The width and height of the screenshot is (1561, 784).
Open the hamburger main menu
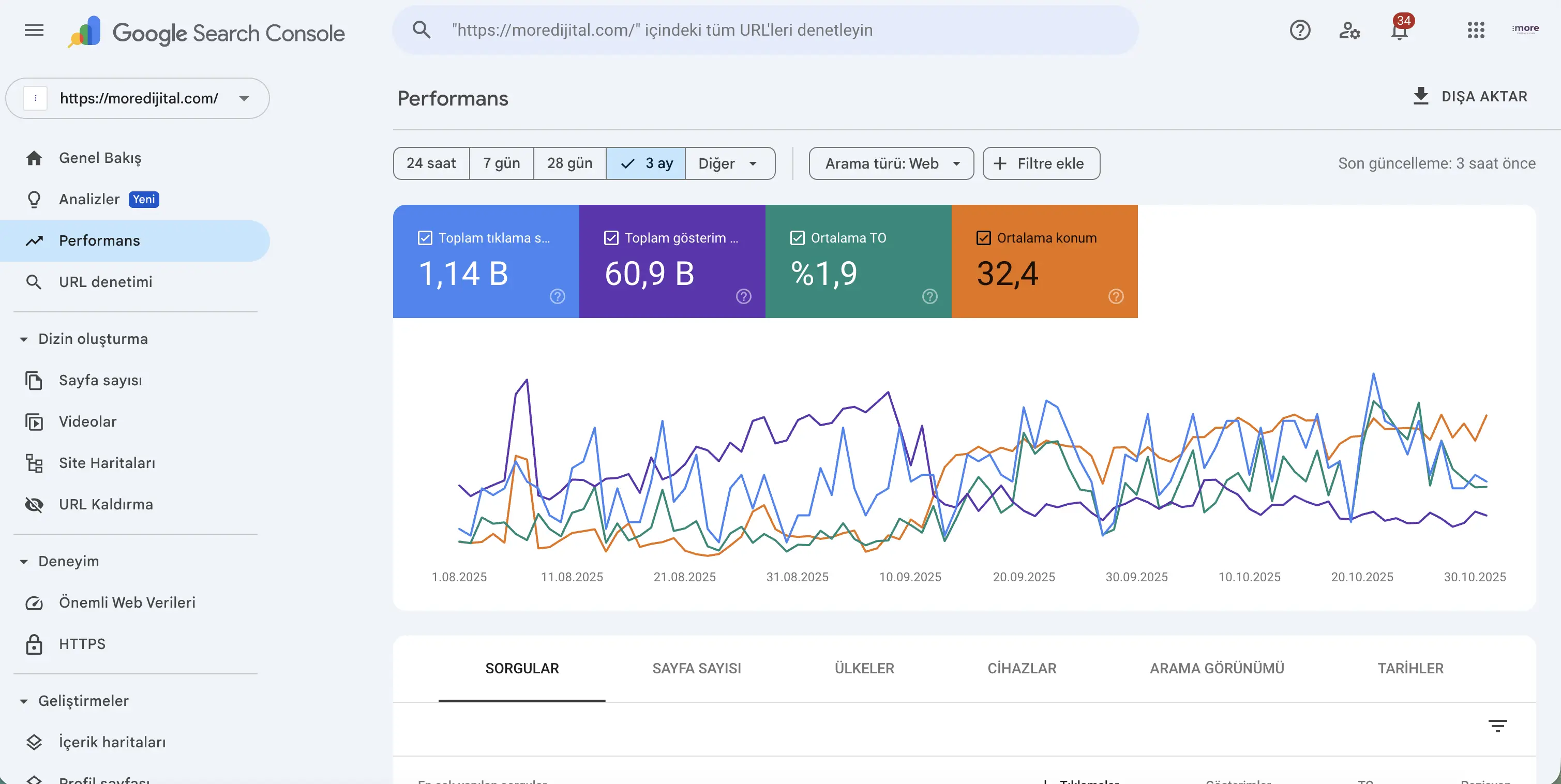tap(34, 29)
